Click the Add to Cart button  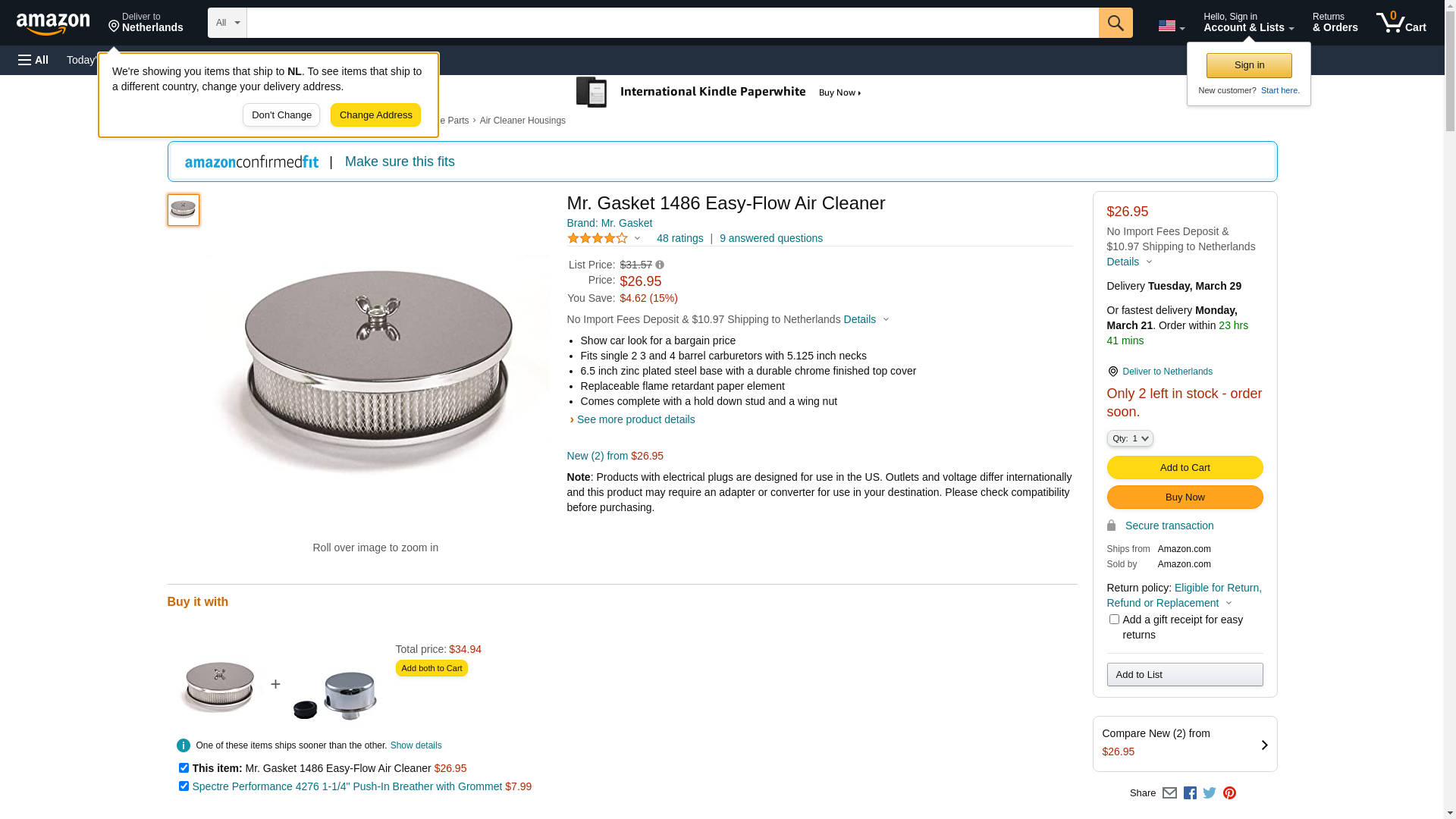click(1185, 467)
